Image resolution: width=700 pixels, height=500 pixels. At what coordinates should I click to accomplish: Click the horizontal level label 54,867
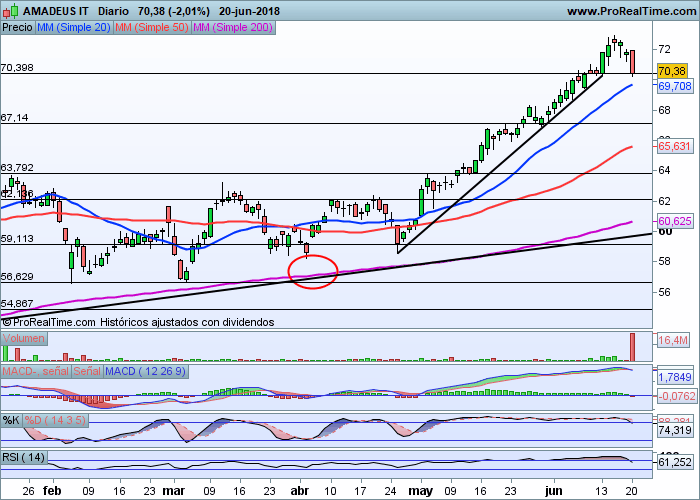pos(17,304)
